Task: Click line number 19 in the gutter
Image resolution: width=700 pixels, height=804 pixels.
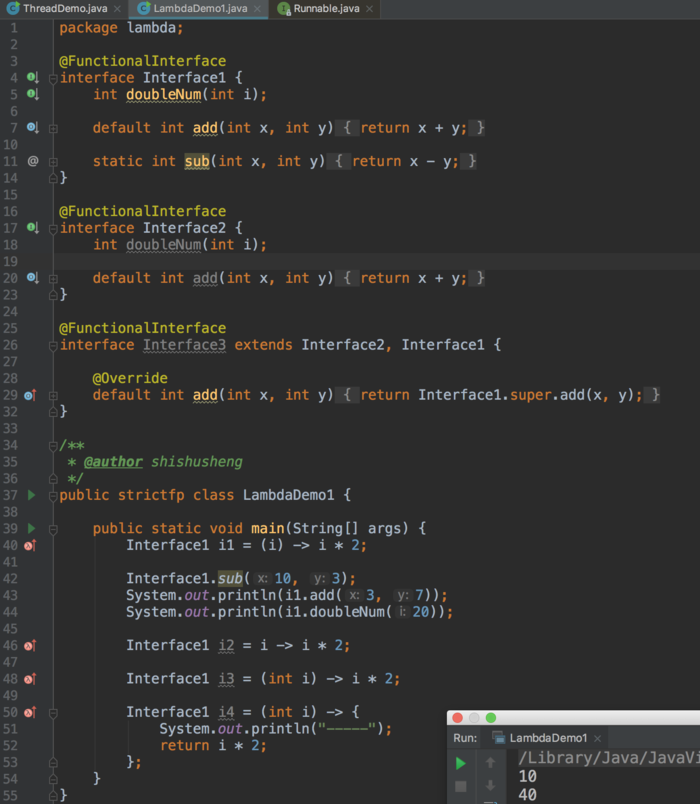Action: [x=11, y=262]
